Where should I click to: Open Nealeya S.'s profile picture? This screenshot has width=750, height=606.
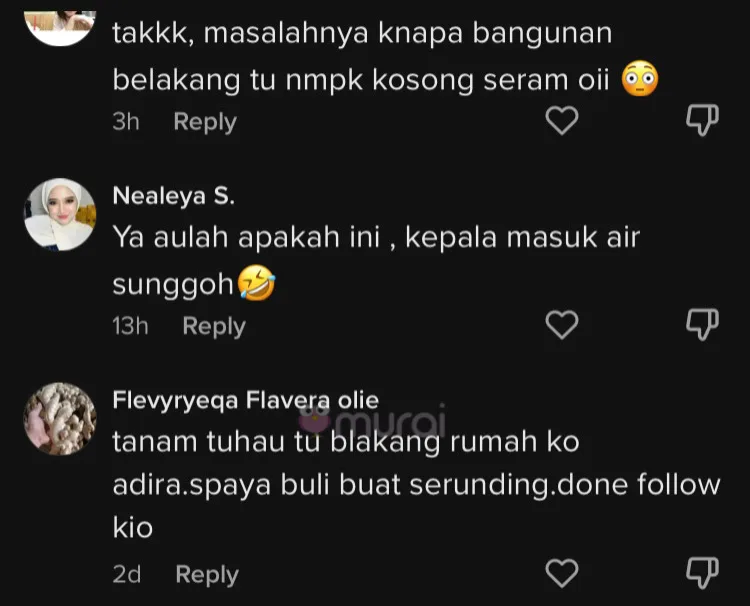point(59,215)
